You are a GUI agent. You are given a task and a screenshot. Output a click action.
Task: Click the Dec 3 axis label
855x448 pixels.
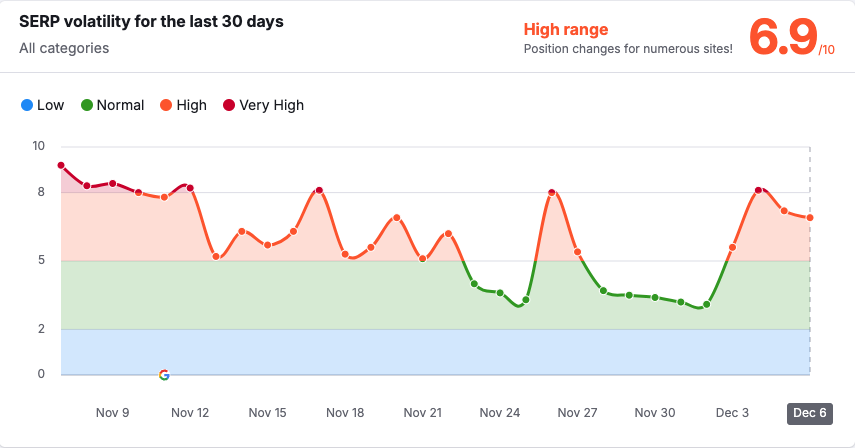pyautogui.click(x=732, y=413)
